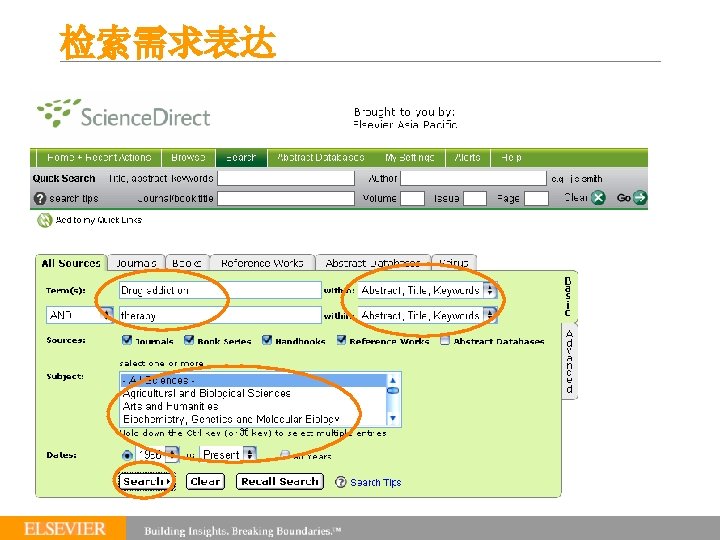Select Arts and Humanities subject
This screenshot has width=720, height=540.
(x=254, y=406)
